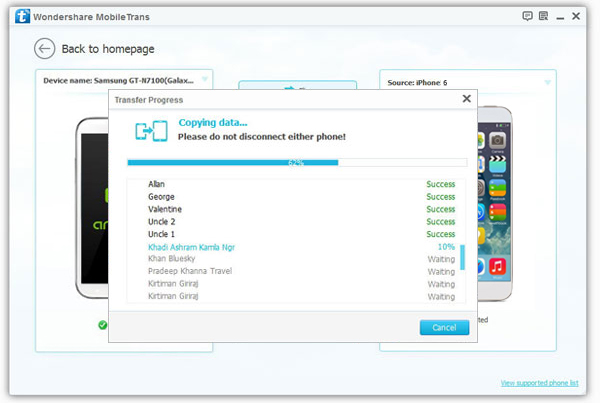Viewport: 600px width, 403px height.
Task: Open the feedback chat icon in title bar
Action: [x=527, y=16]
